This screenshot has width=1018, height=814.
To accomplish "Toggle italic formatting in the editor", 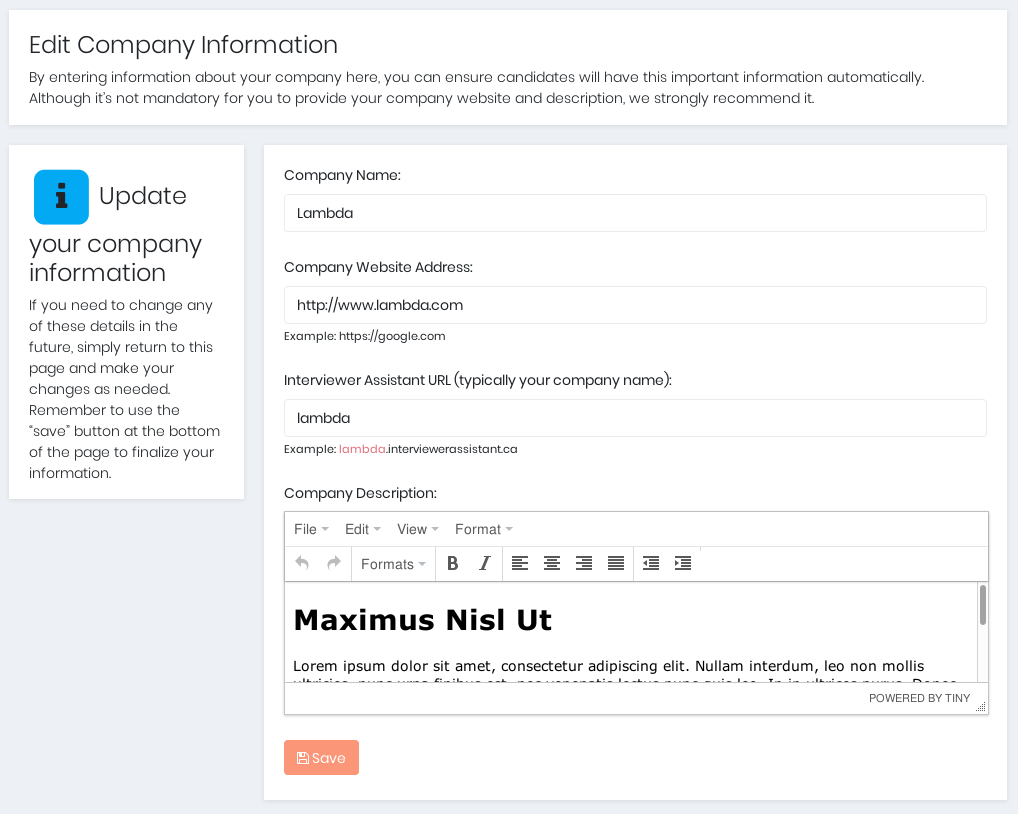I will [x=484, y=564].
